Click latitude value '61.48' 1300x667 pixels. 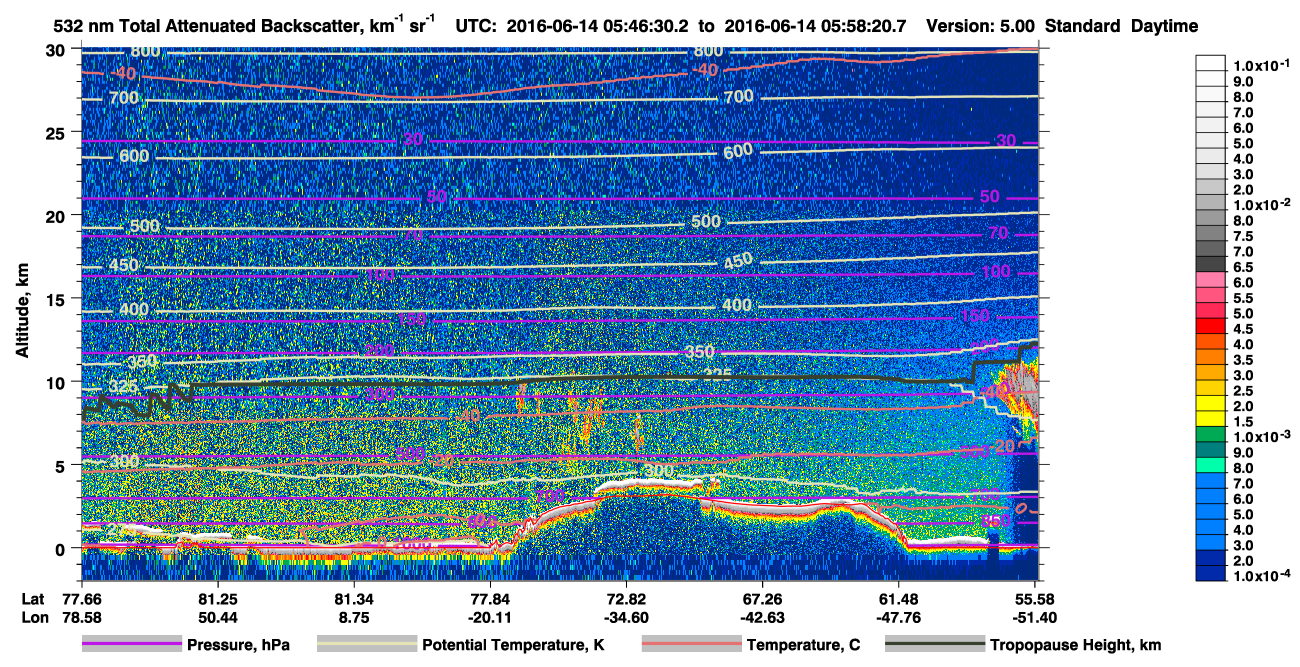[898, 598]
